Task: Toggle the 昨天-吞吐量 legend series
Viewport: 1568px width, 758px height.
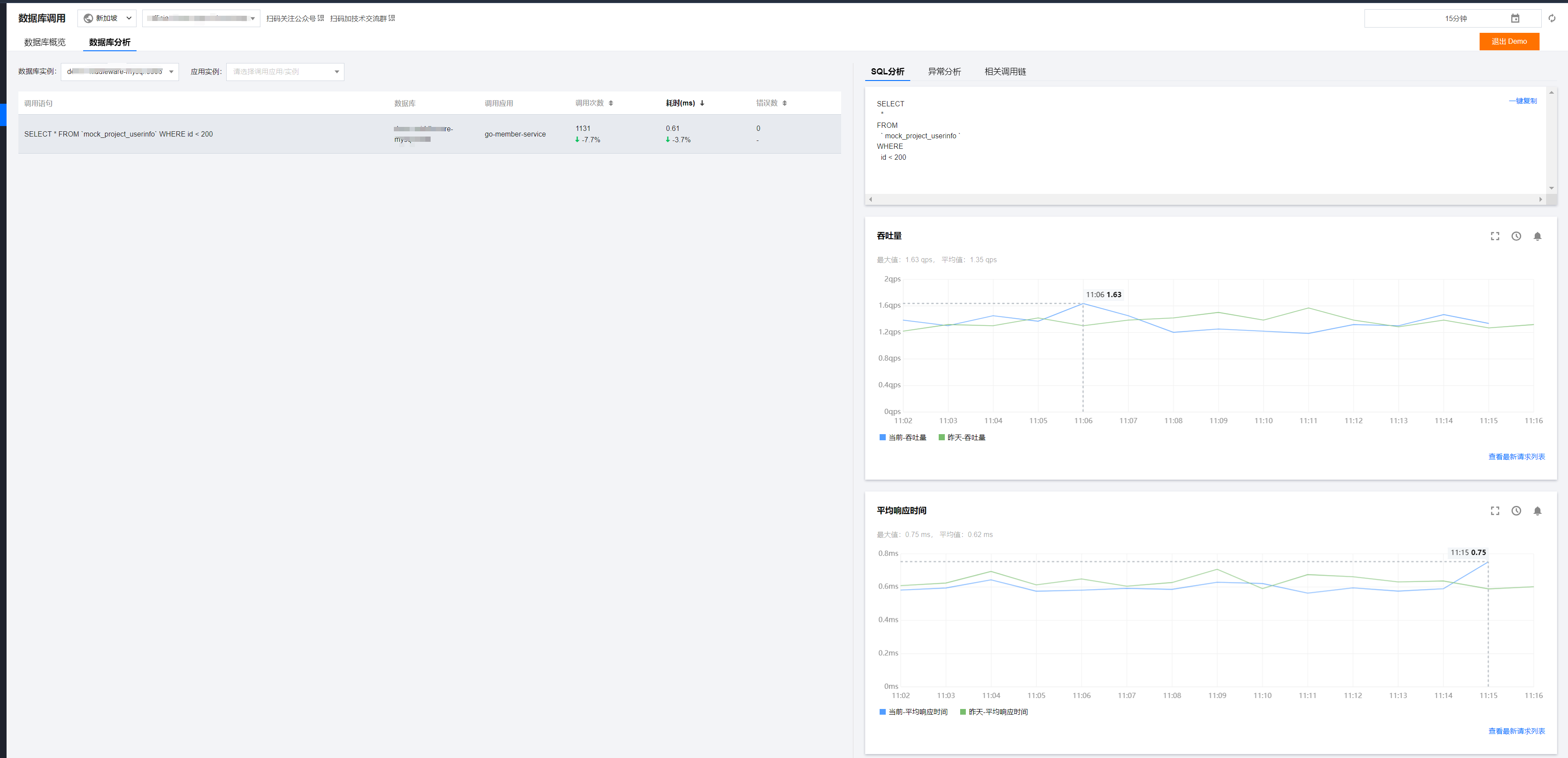Action: [962, 437]
